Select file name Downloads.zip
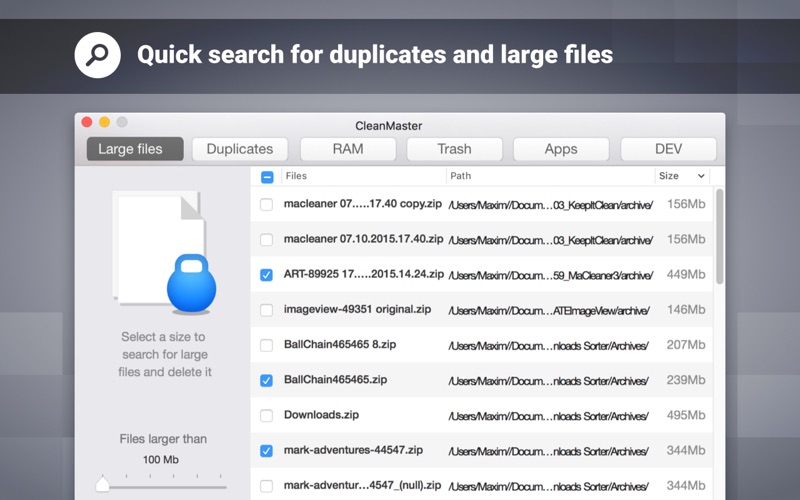The width and height of the screenshot is (800, 500). [321, 415]
